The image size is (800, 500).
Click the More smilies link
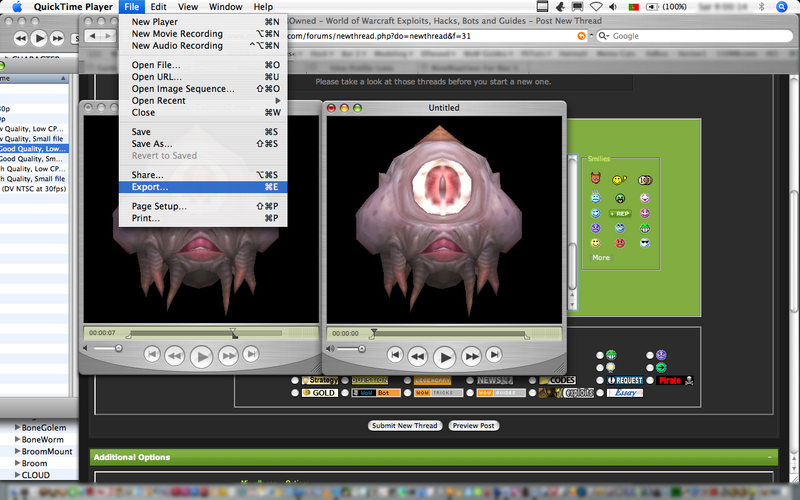point(601,258)
